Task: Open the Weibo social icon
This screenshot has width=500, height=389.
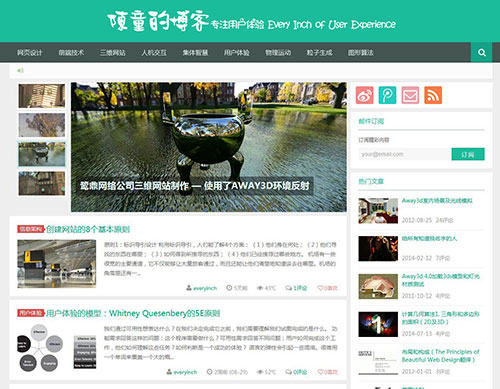Action: tap(364, 95)
